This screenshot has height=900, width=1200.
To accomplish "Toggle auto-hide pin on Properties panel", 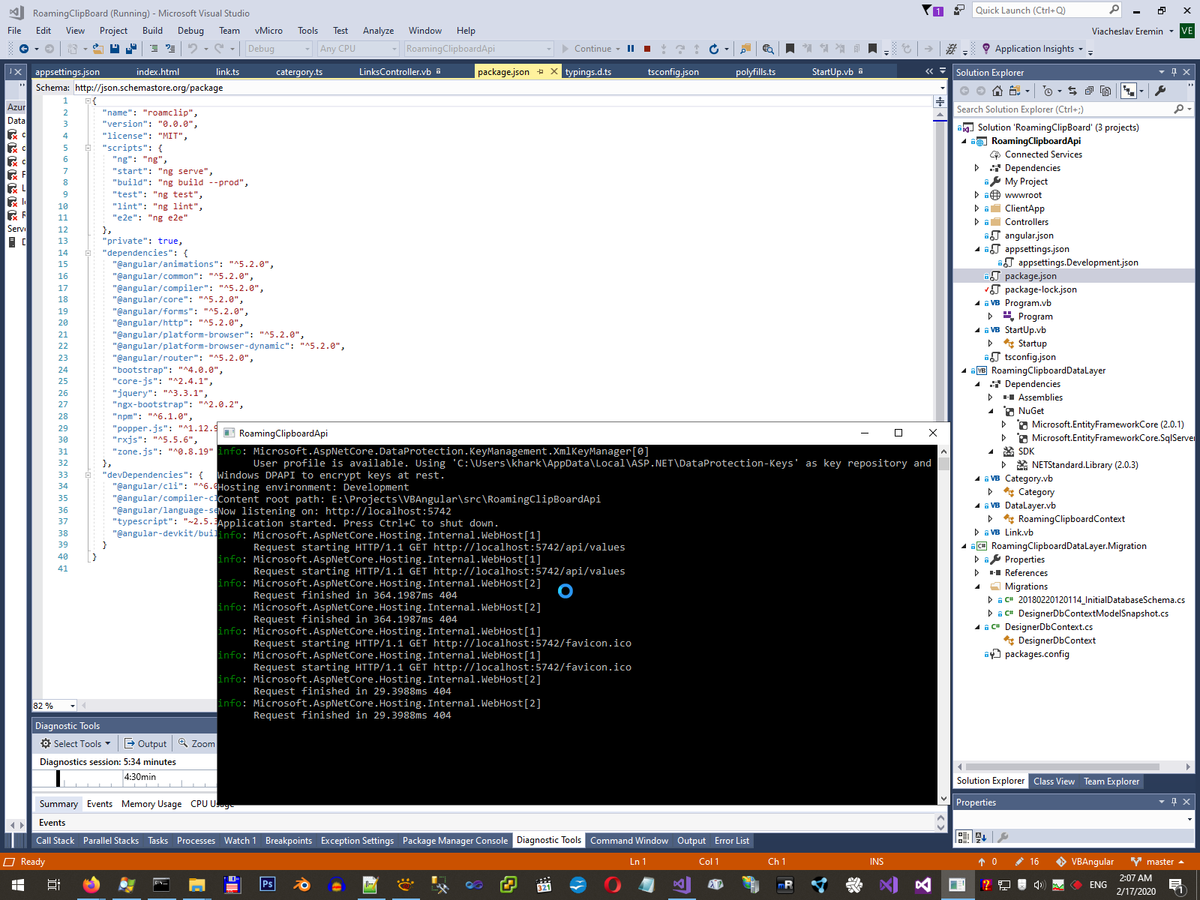I will (1172, 802).
